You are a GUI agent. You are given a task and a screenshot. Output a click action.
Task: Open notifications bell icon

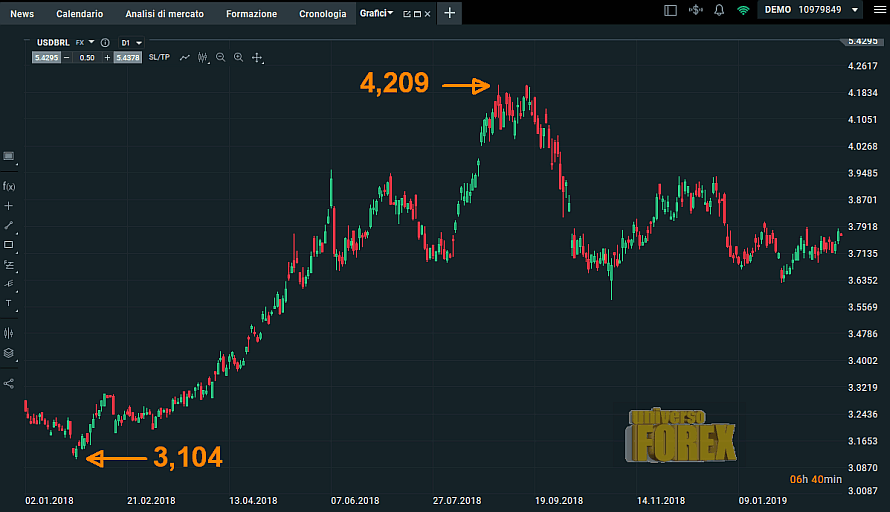click(719, 10)
